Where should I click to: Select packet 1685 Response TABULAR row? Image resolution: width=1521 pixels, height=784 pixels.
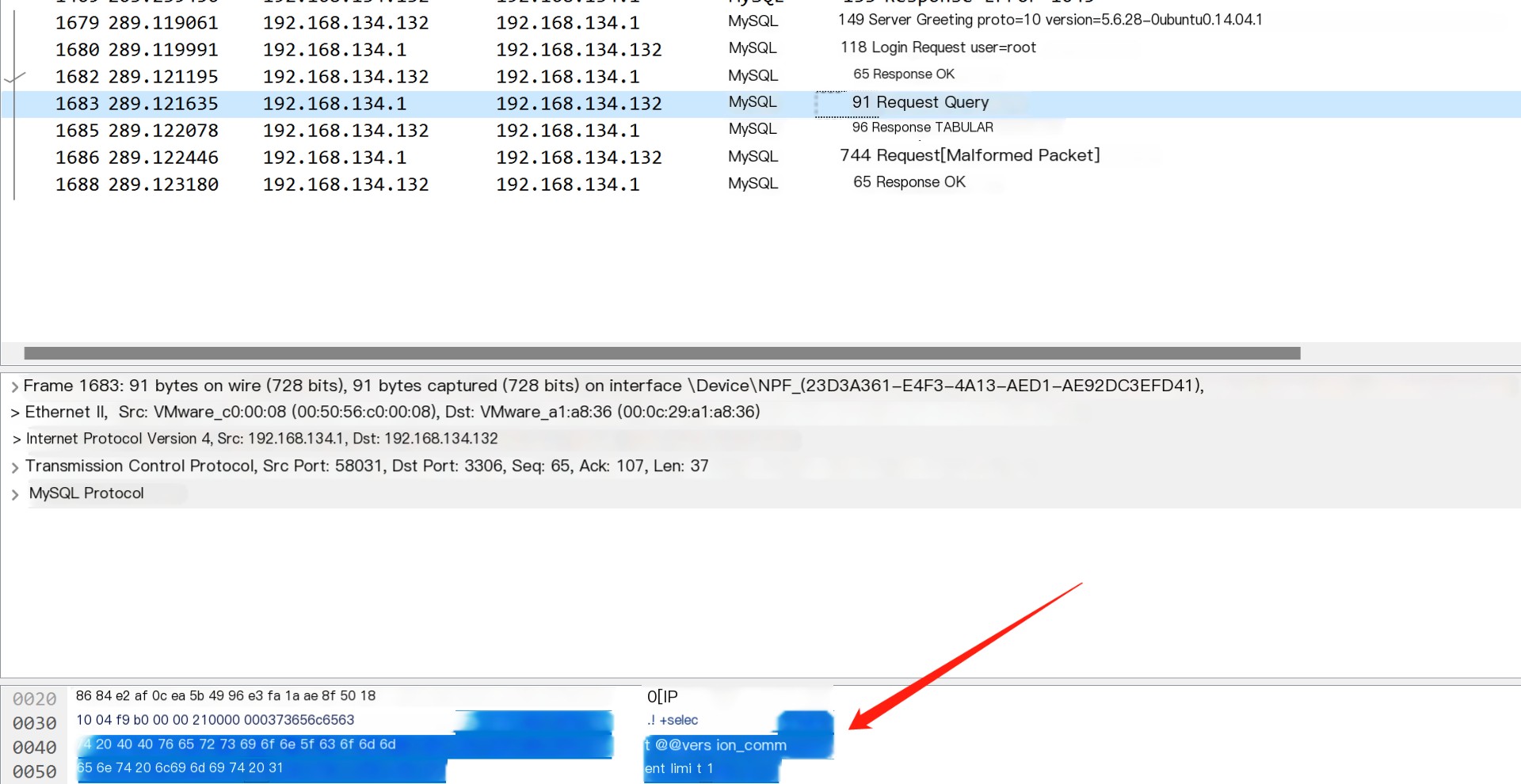pos(760,130)
